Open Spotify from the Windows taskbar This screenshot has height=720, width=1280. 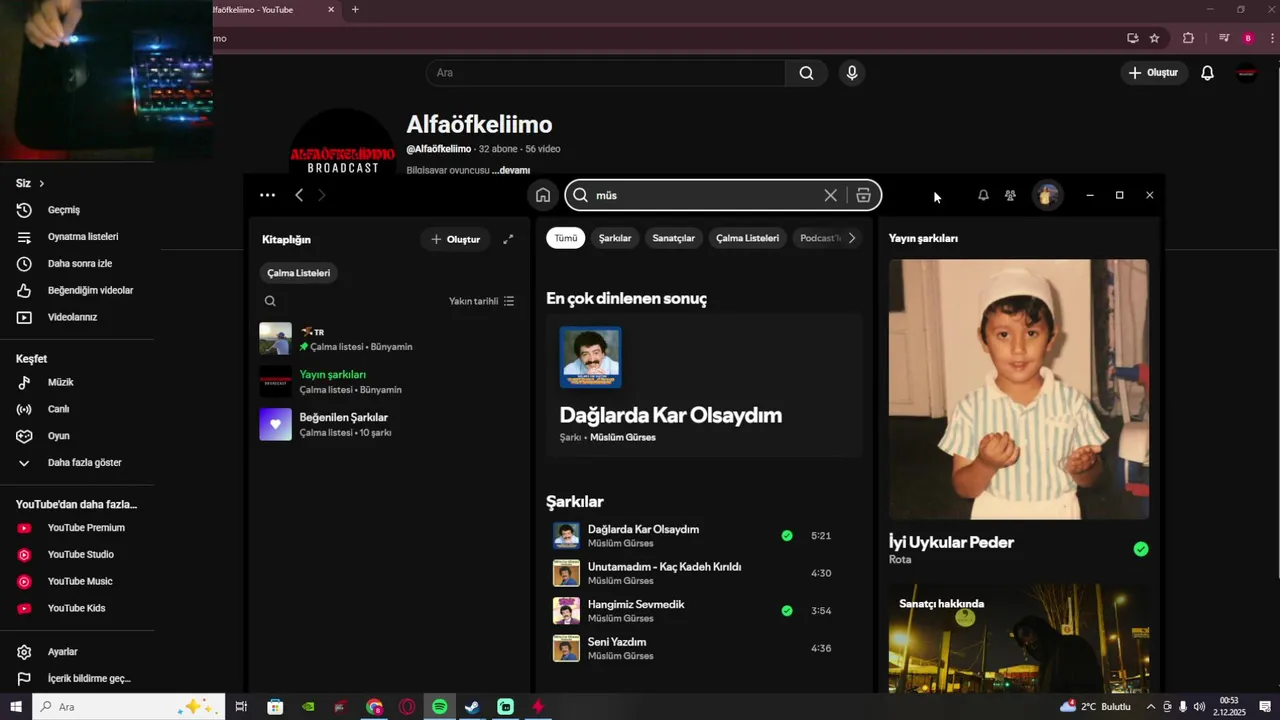440,707
